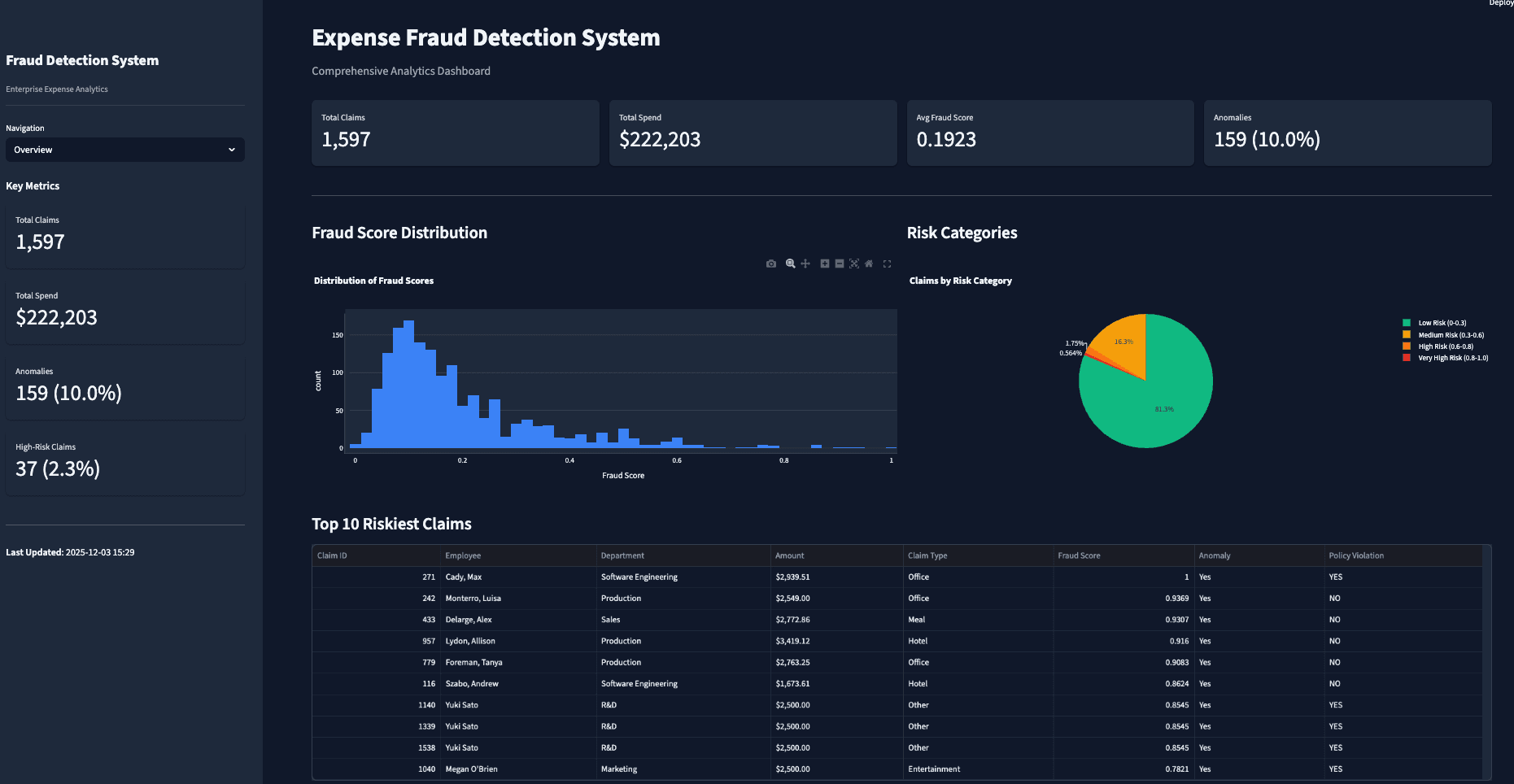Click the Fraud Score column header
The image size is (1514, 784).
click(1124, 555)
